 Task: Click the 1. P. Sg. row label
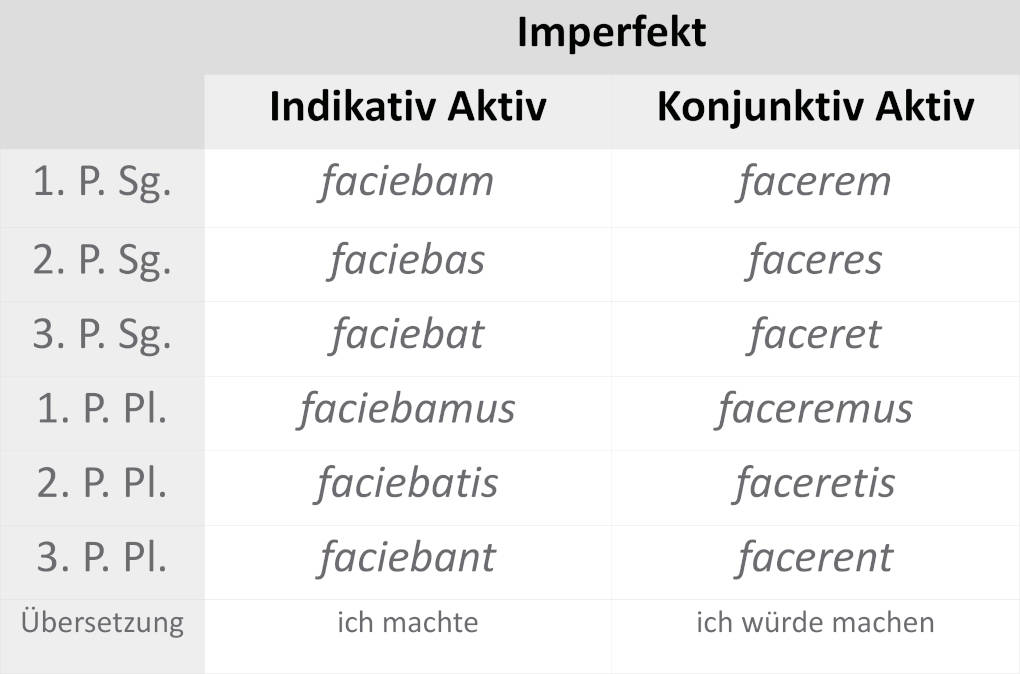click(x=102, y=184)
